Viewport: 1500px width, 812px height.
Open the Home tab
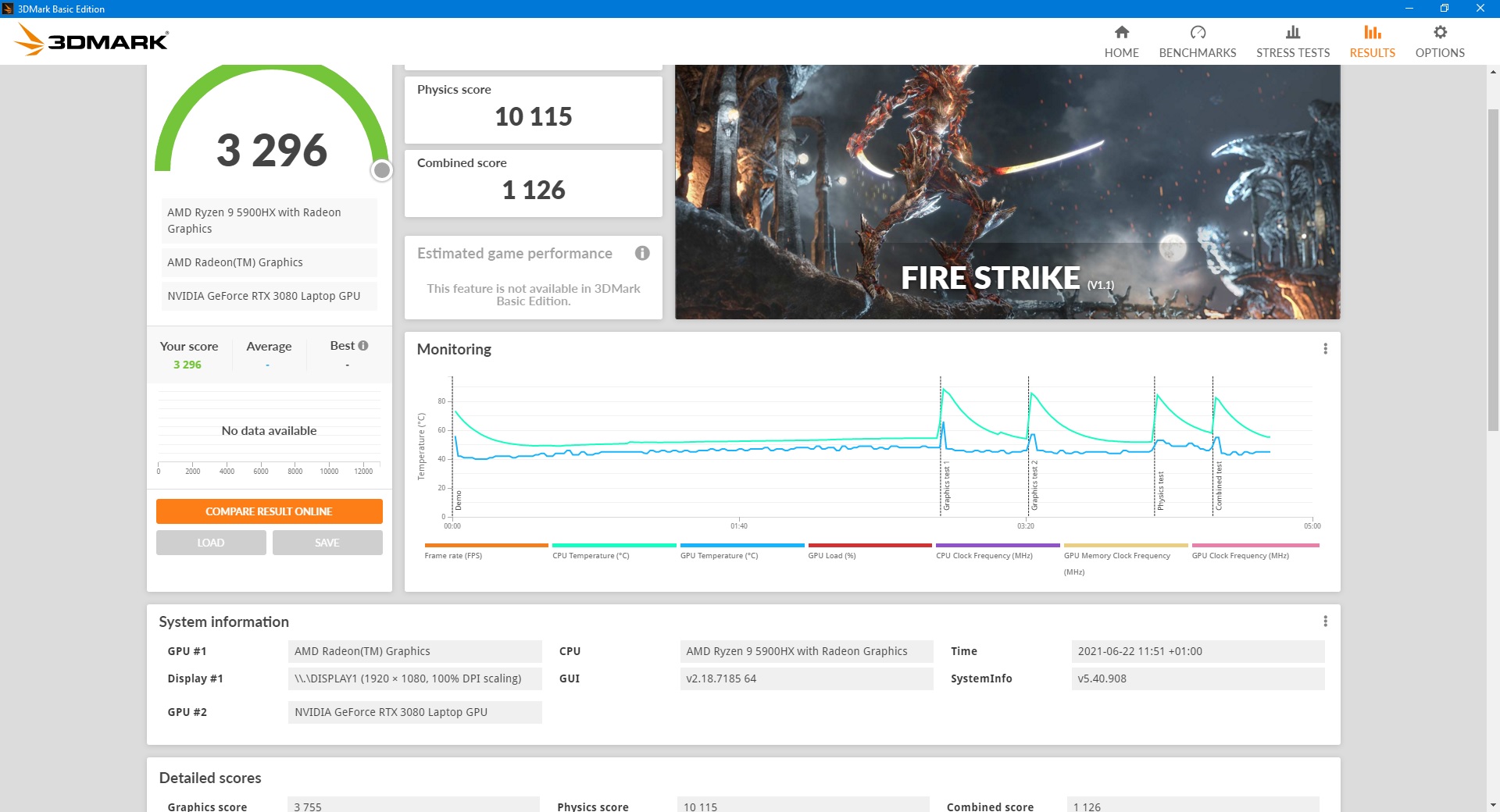point(1121,41)
